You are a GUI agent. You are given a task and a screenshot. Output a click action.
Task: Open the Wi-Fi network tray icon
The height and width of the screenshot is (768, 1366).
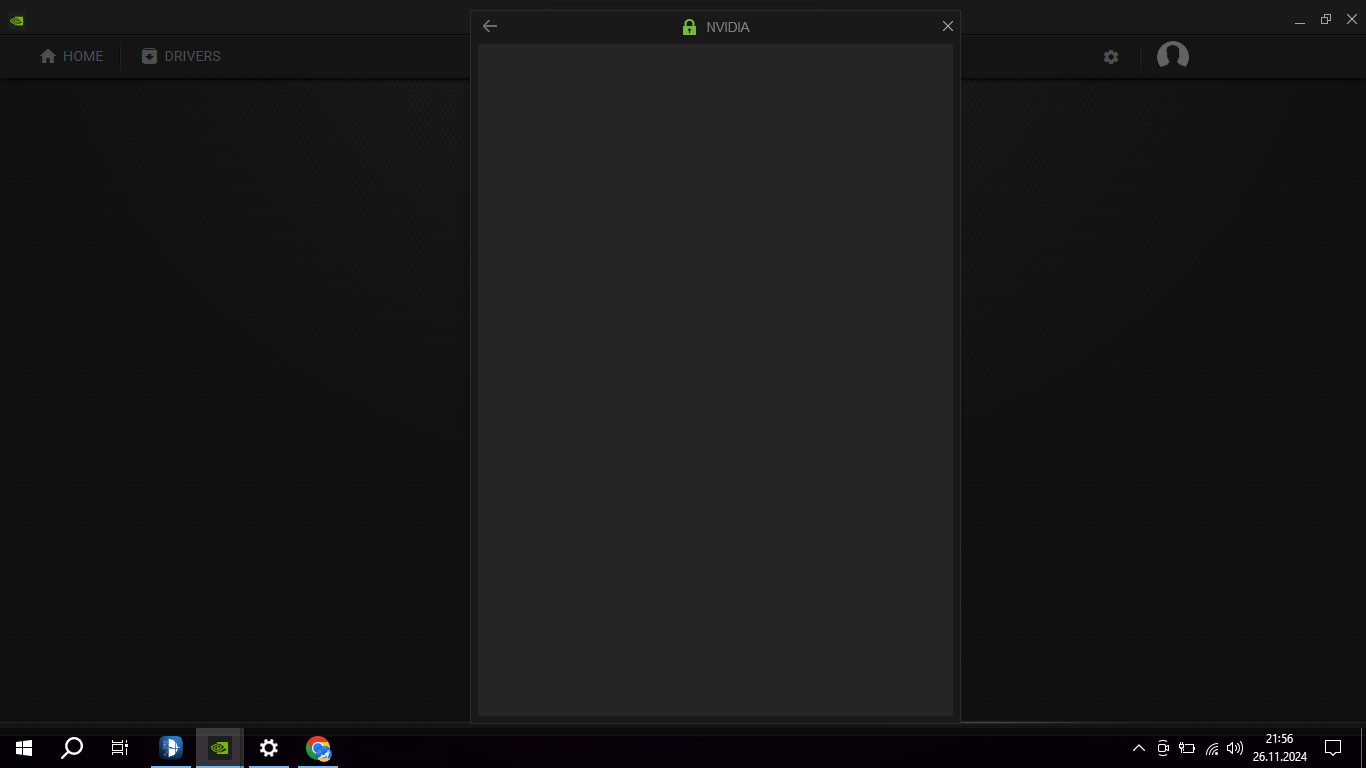click(x=1212, y=748)
